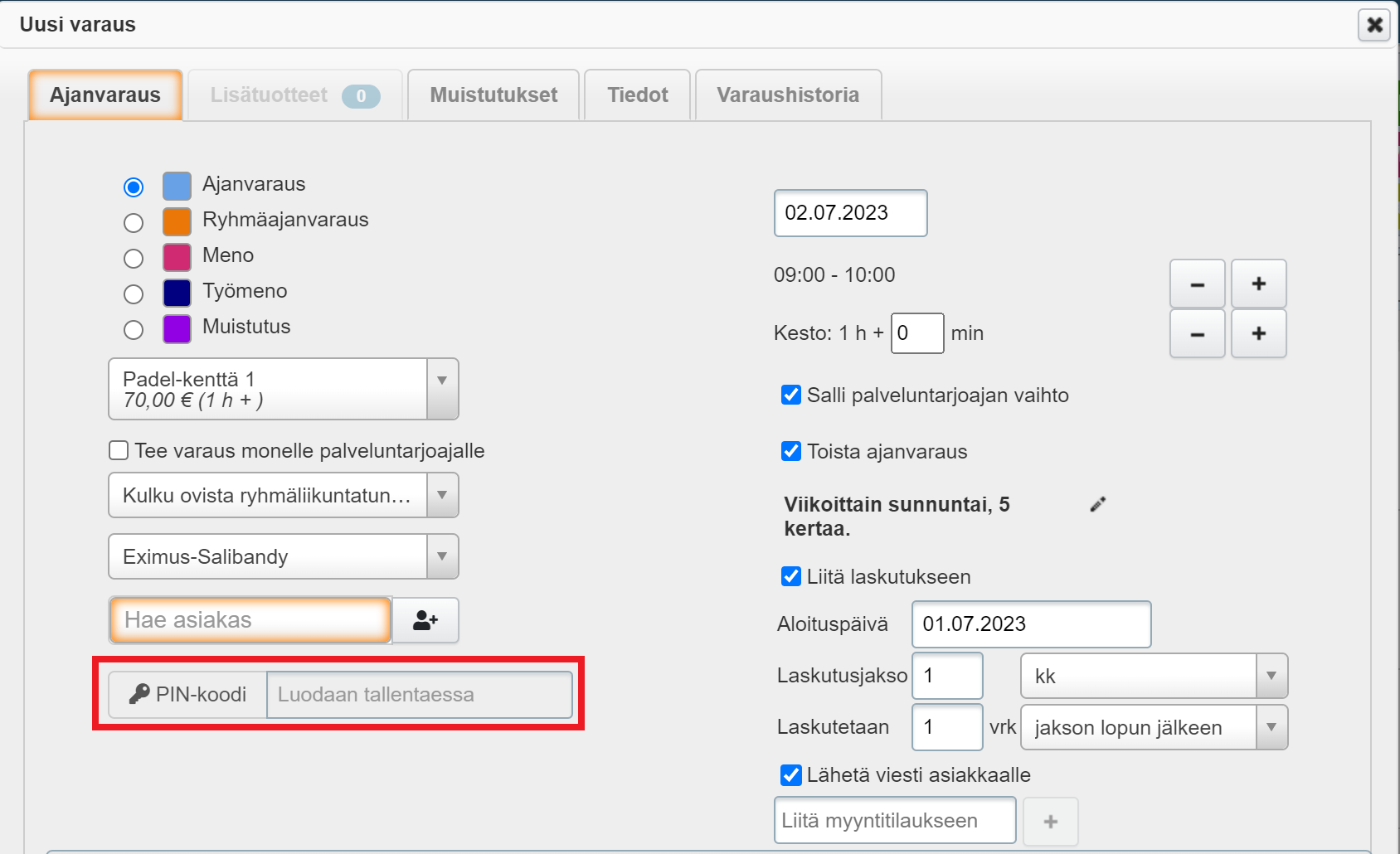Switch to the Muistutukset tab
1400x854 pixels.
[x=493, y=95]
